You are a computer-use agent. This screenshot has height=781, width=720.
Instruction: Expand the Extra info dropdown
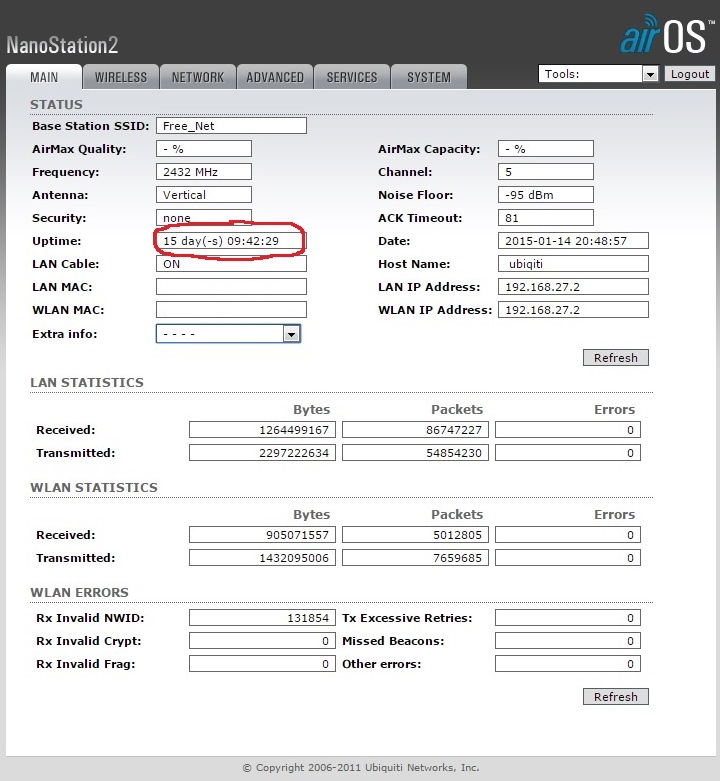pos(229,334)
